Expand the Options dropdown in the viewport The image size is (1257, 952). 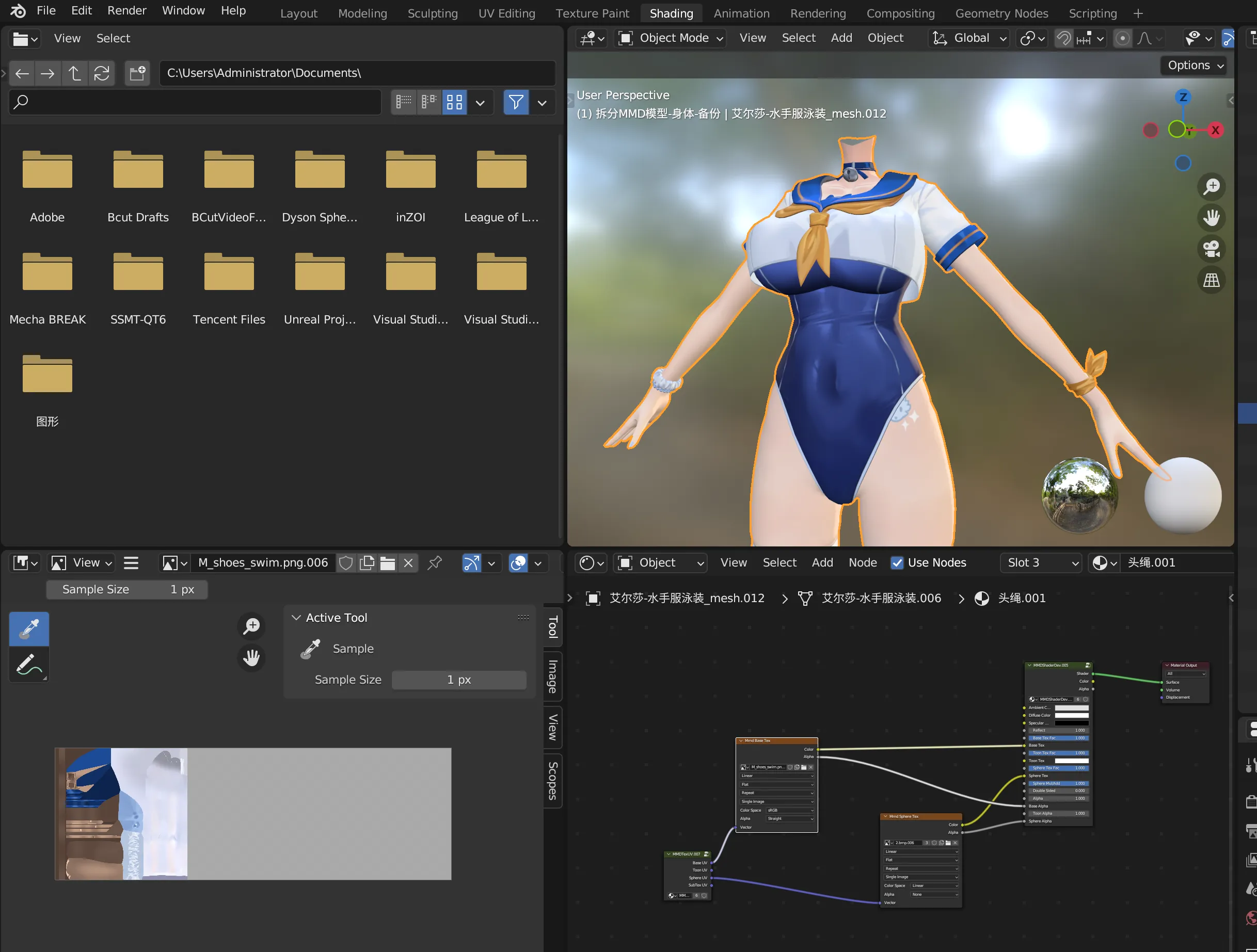tap(1195, 66)
